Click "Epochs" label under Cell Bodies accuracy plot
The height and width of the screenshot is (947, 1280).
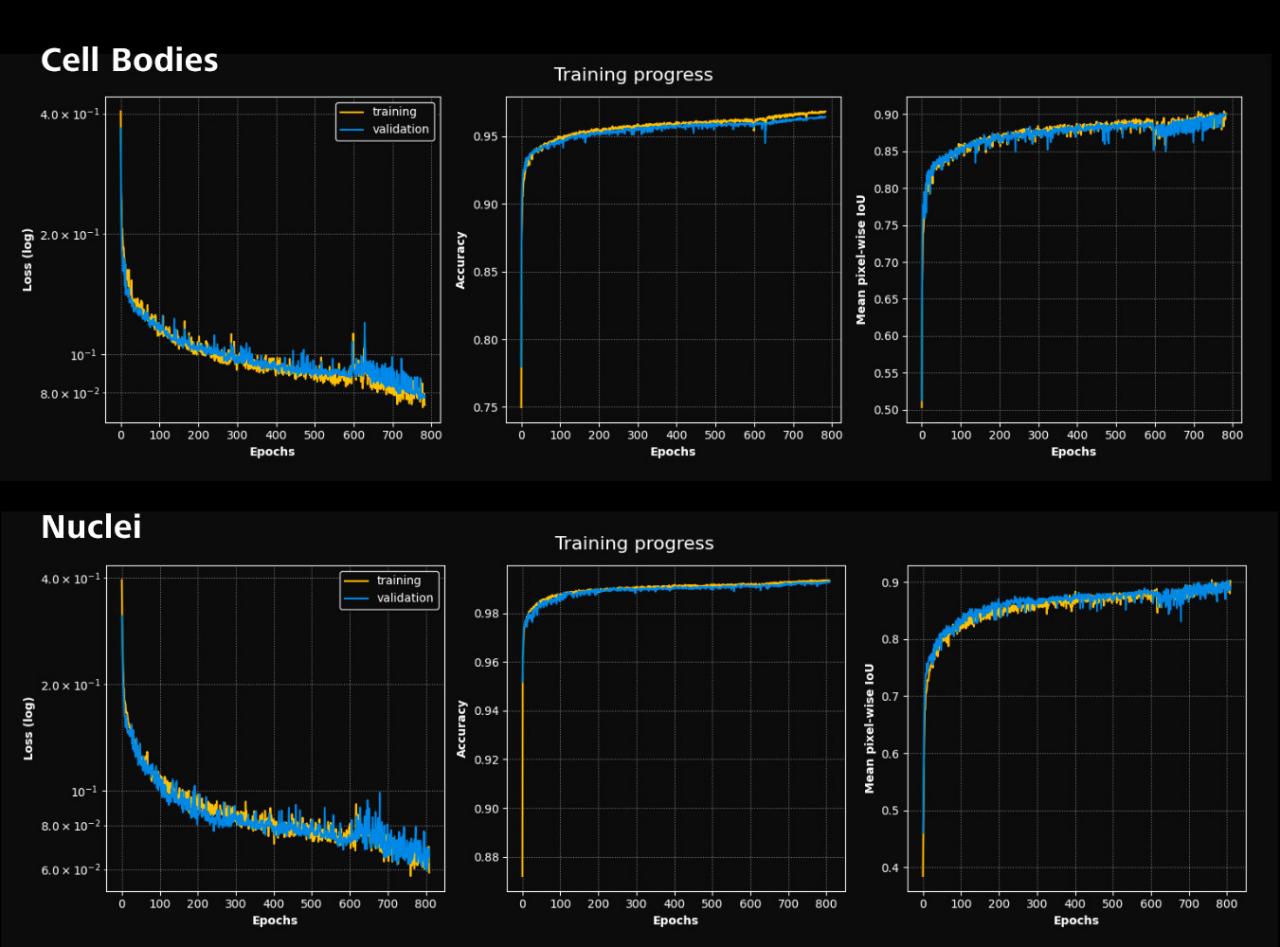[x=672, y=452]
